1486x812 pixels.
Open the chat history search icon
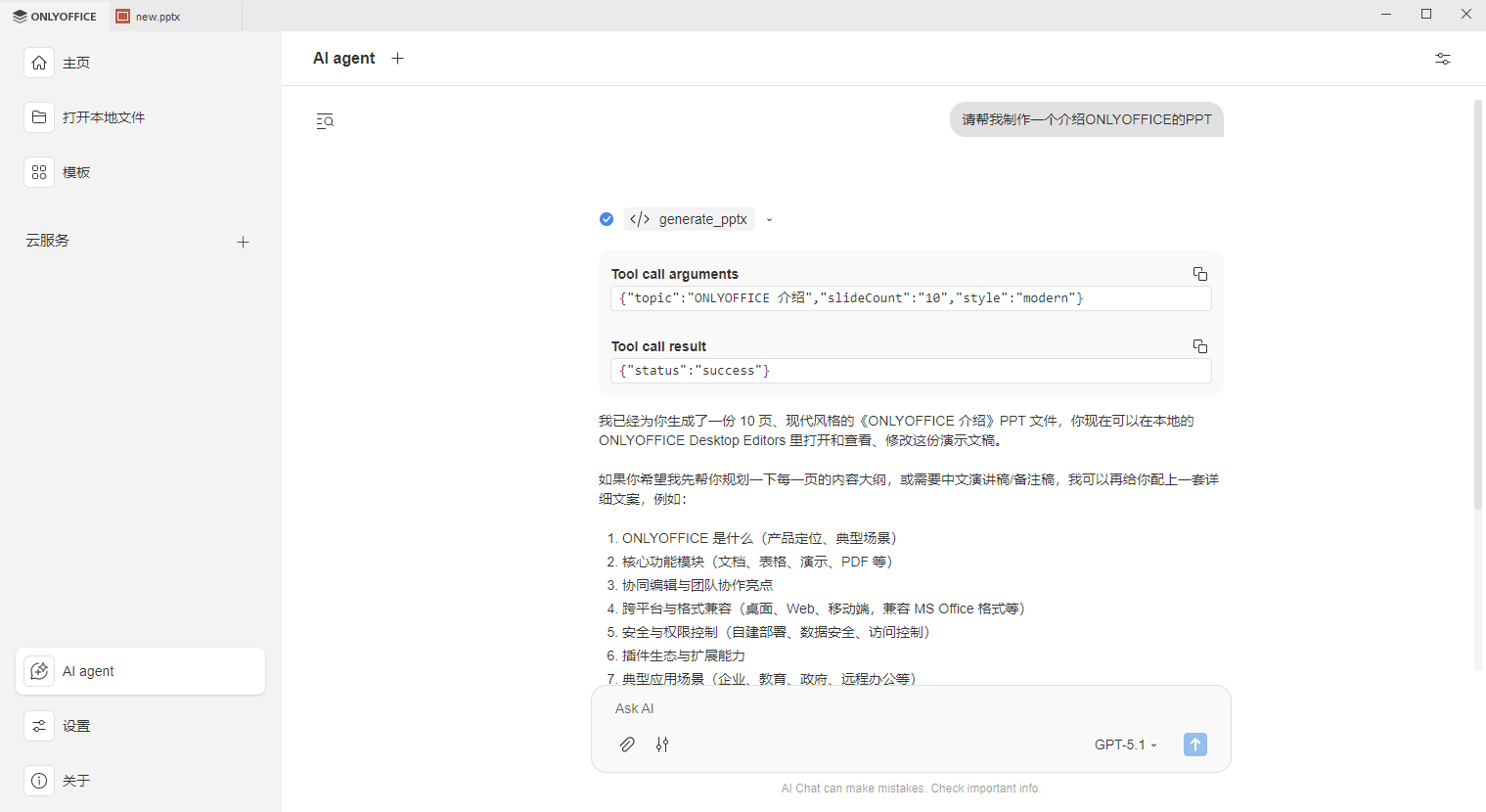(324, 120)
